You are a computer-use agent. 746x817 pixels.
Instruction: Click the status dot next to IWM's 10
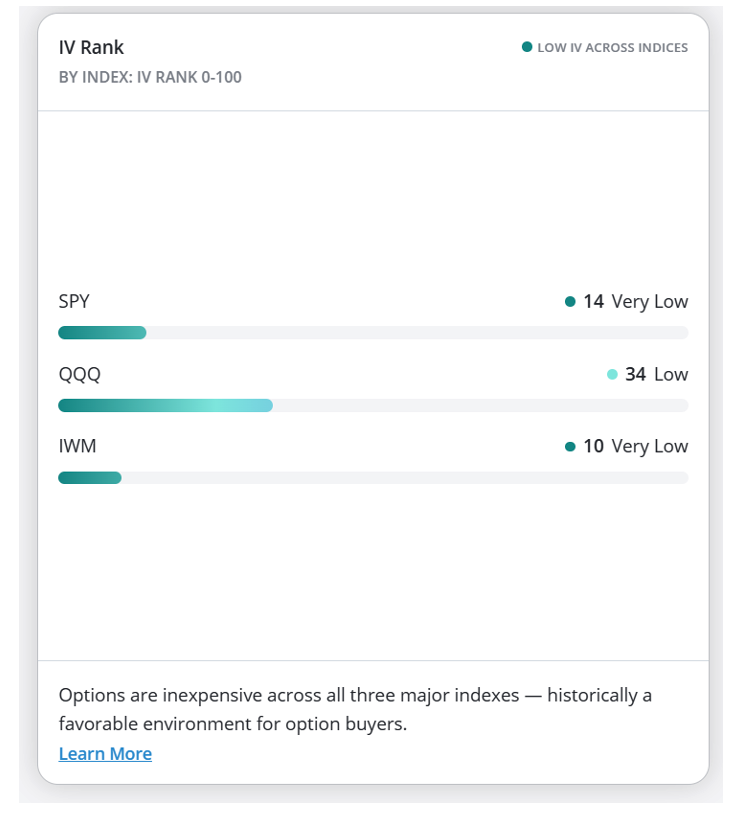click(570, 447)
